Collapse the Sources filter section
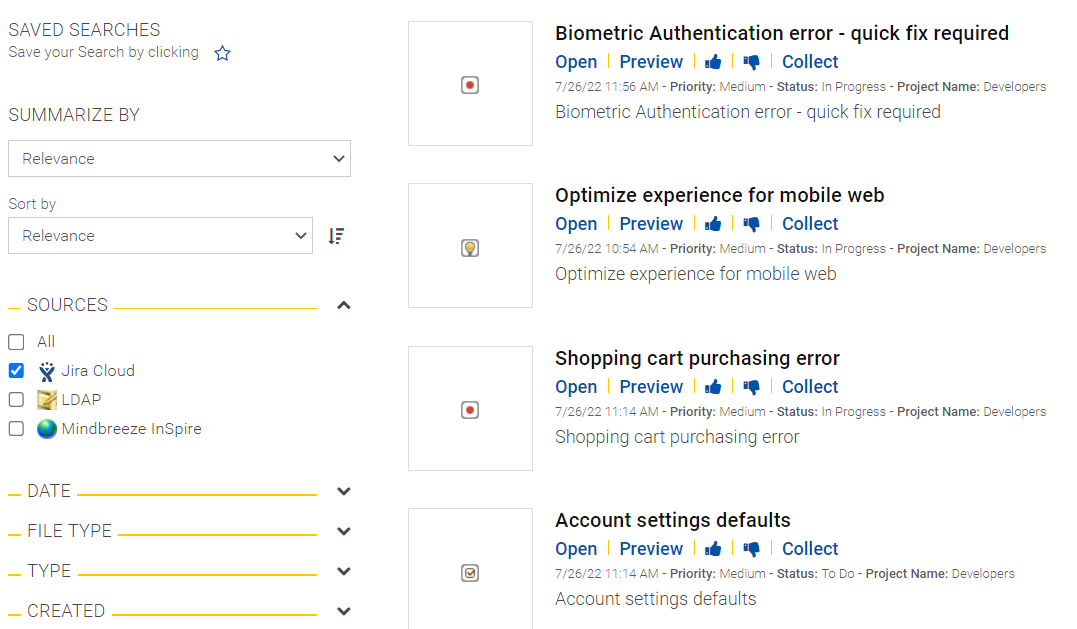This screenshot has width=1077, height=629. [344, 305]
